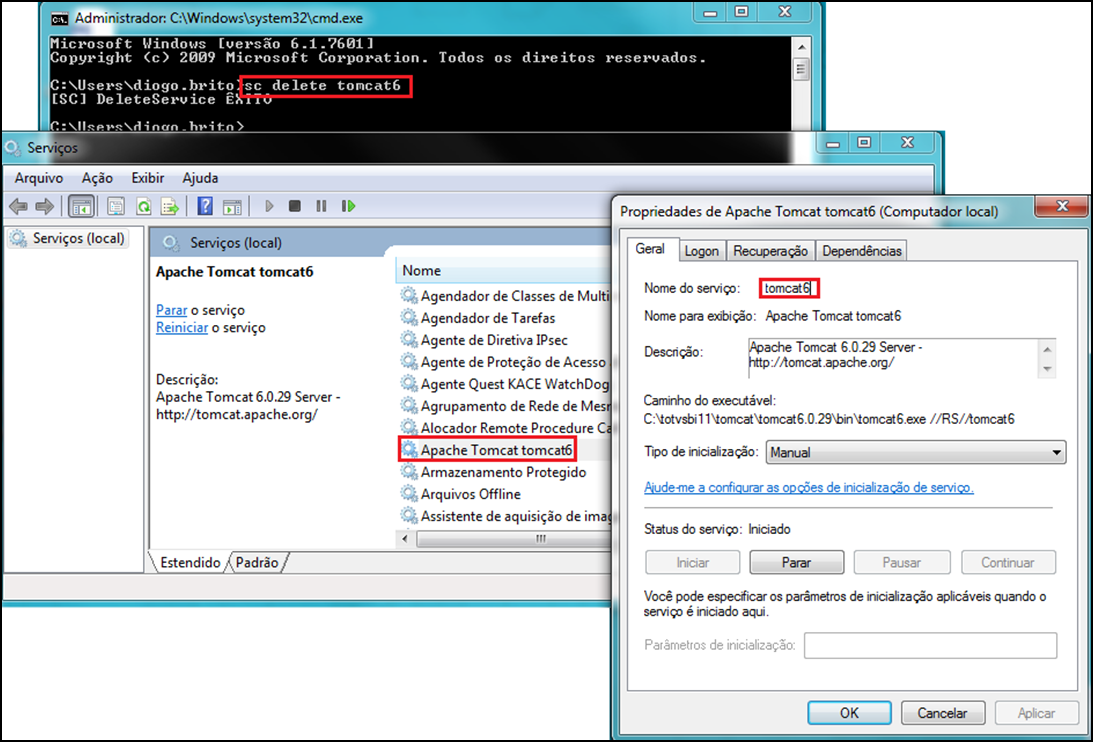Click the Nome column header

pyautogui.click(x=503, y=271)
